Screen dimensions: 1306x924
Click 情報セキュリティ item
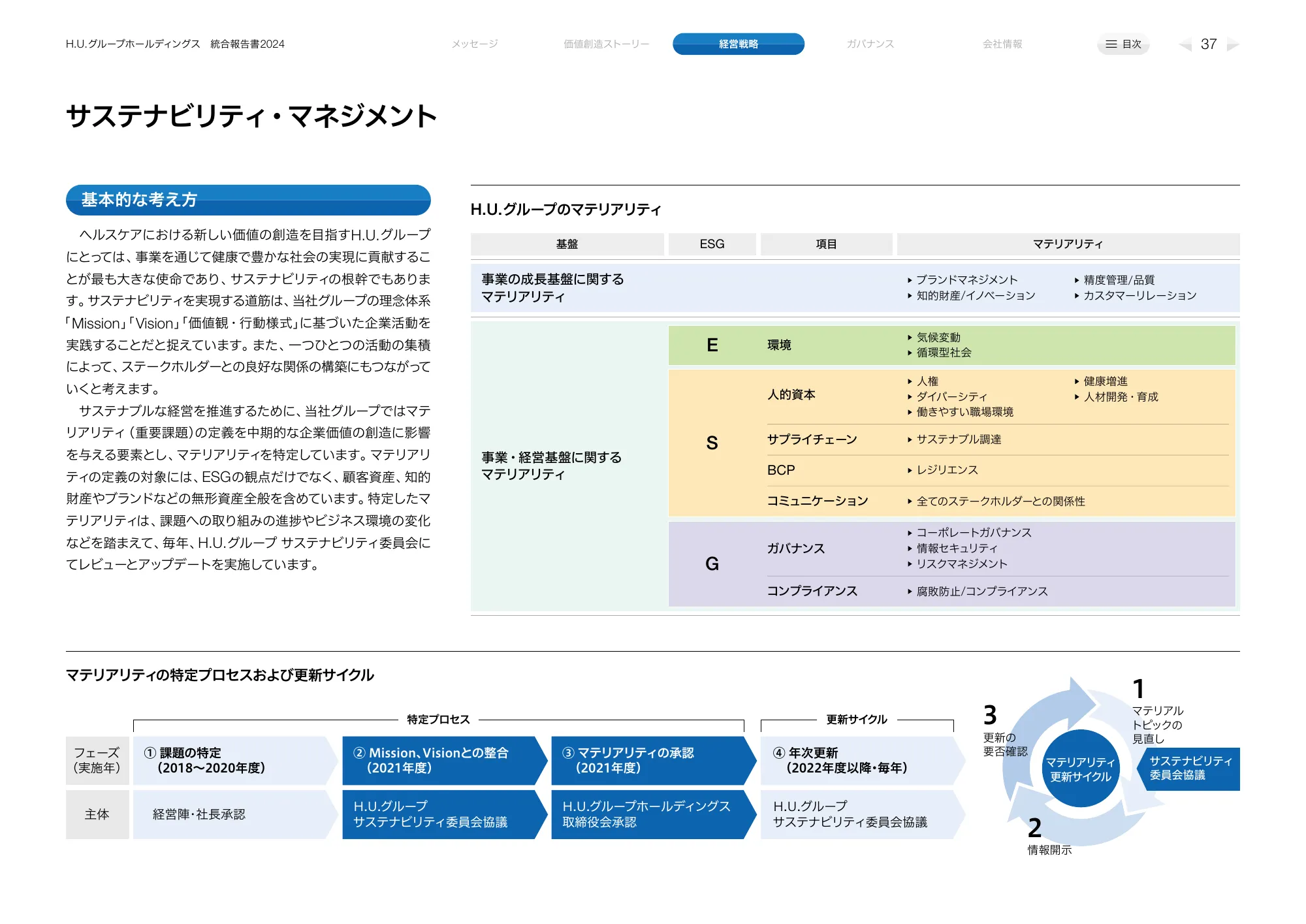click(953, 548)
